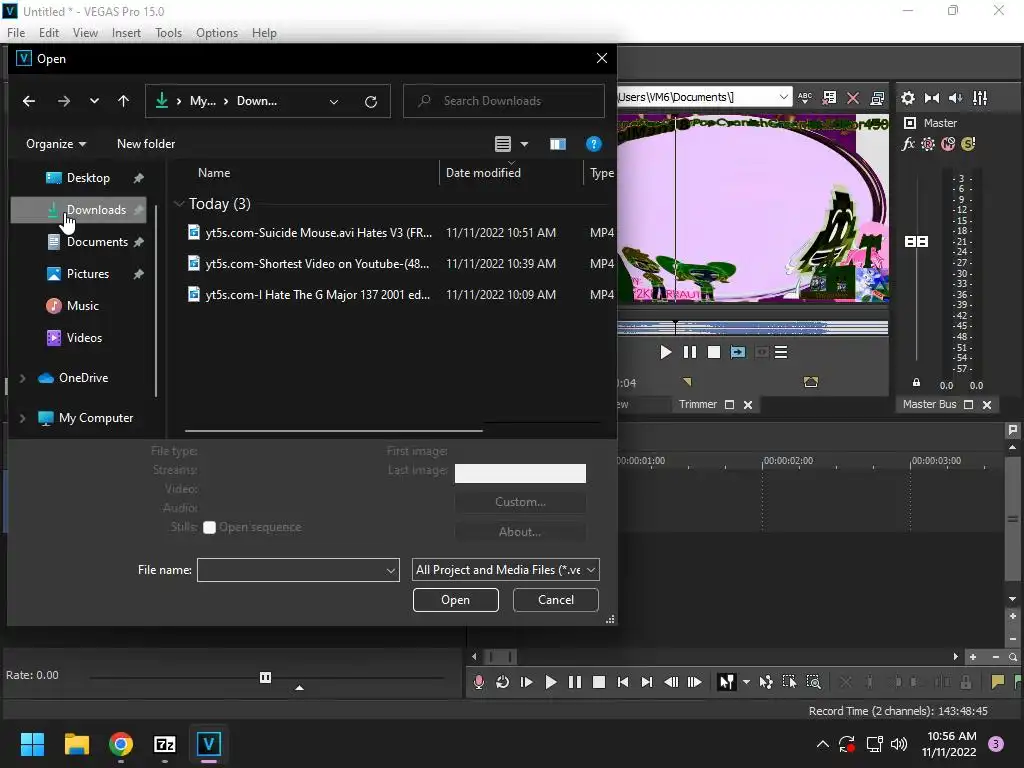
Task: Open Trimmer path history dropdown
Action: click(x=783, y=97)
